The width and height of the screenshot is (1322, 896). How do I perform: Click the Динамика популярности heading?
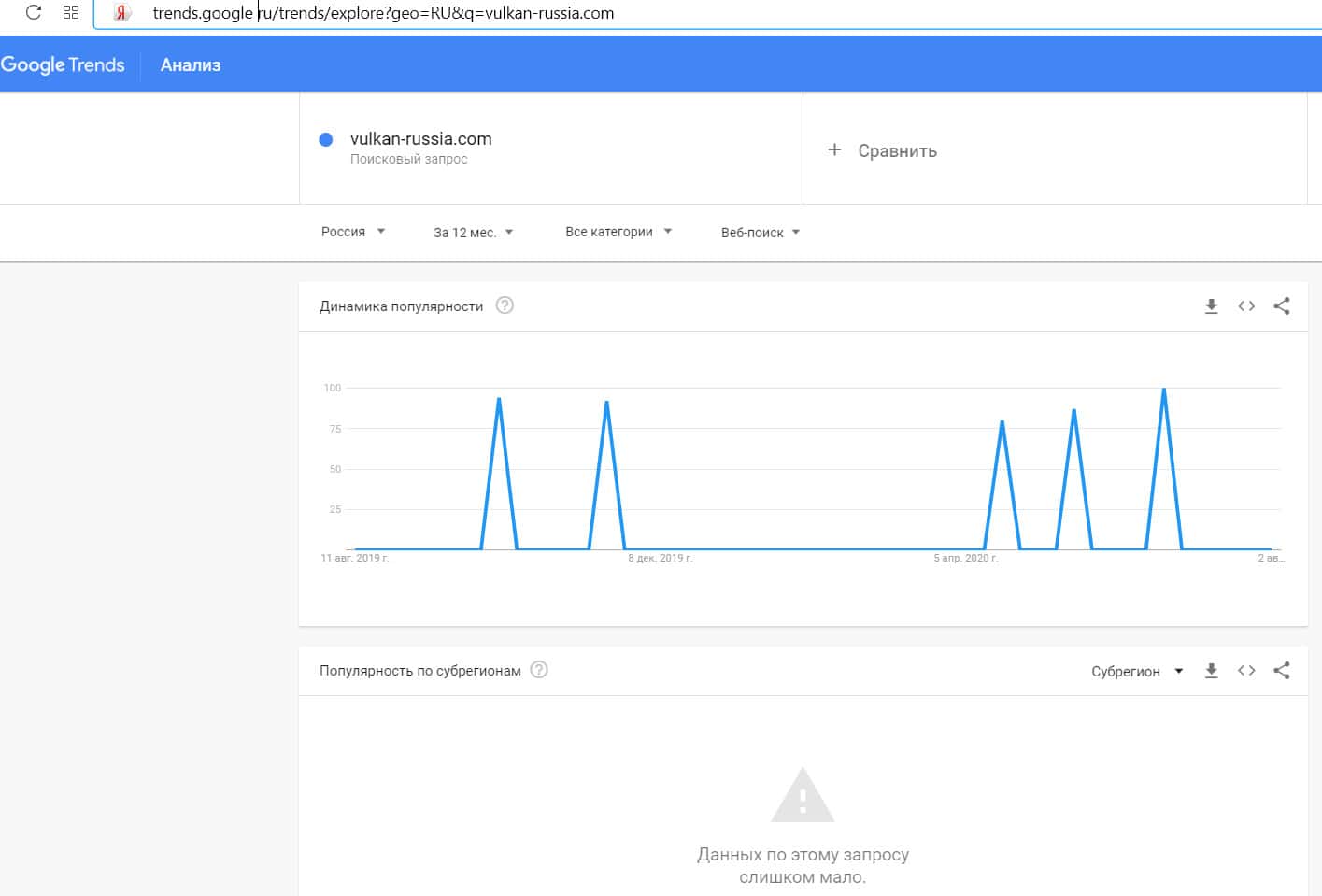point(402,306)
